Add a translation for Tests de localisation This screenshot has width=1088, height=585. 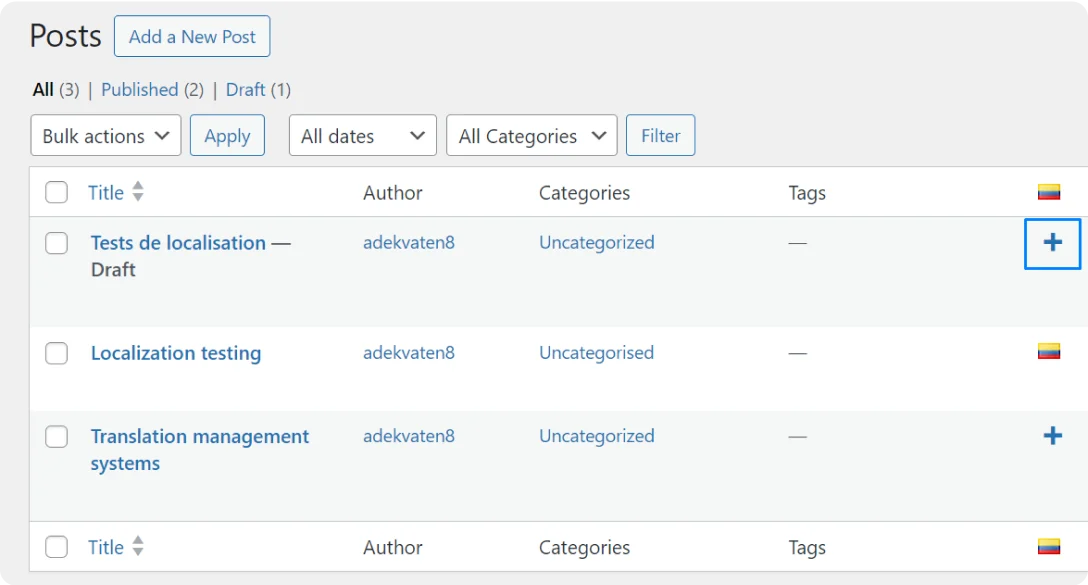[1052, 243]
